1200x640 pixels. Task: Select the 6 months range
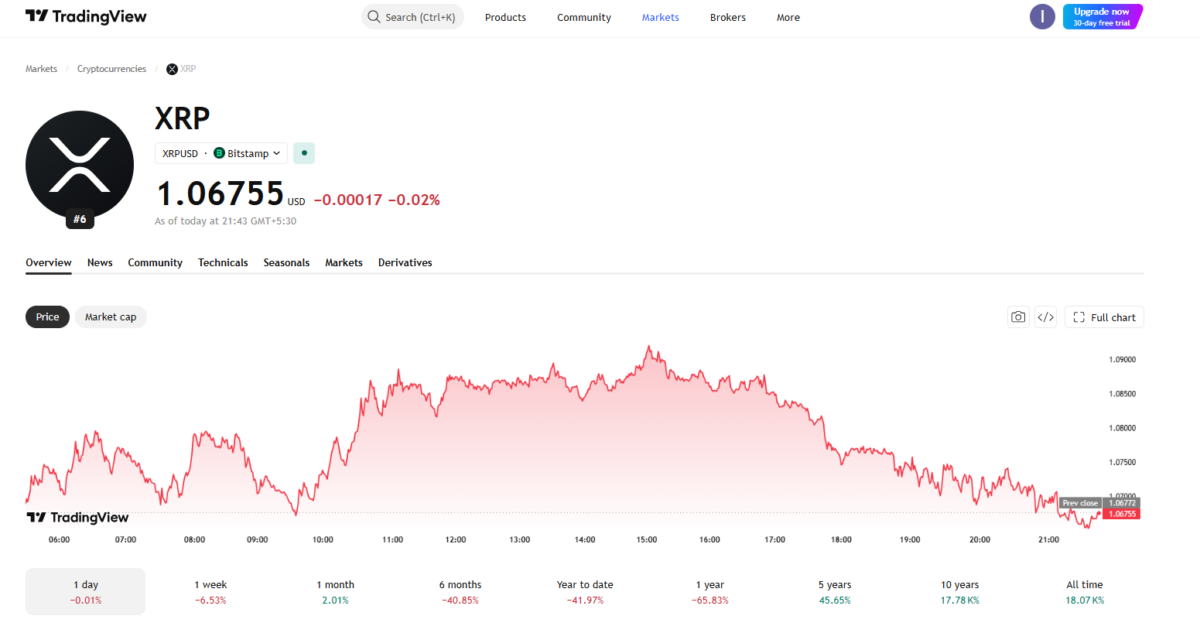pos(460,592)
